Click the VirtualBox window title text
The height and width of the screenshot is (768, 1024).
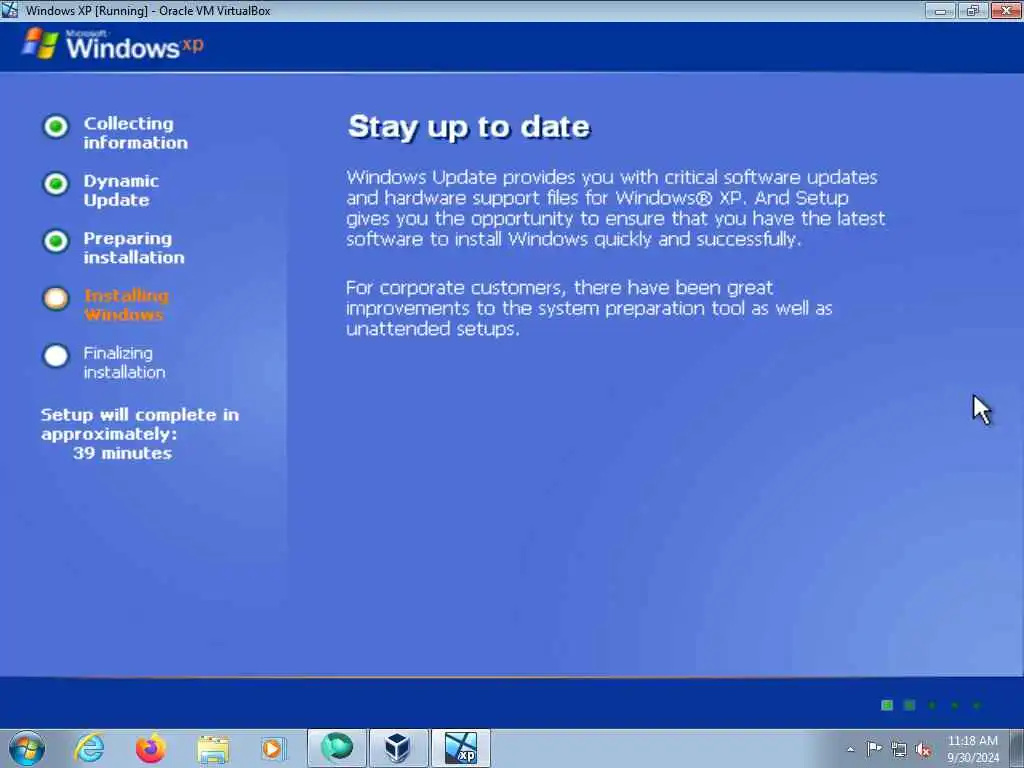coord(148,10)
